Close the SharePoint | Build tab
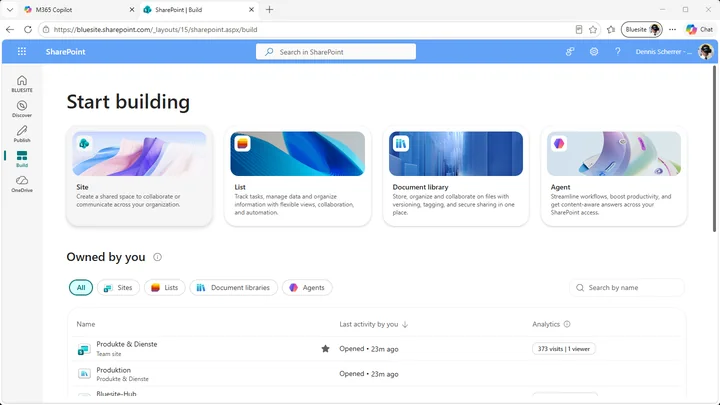The height and width of the screenshot is (405, 720). point(251,10)
